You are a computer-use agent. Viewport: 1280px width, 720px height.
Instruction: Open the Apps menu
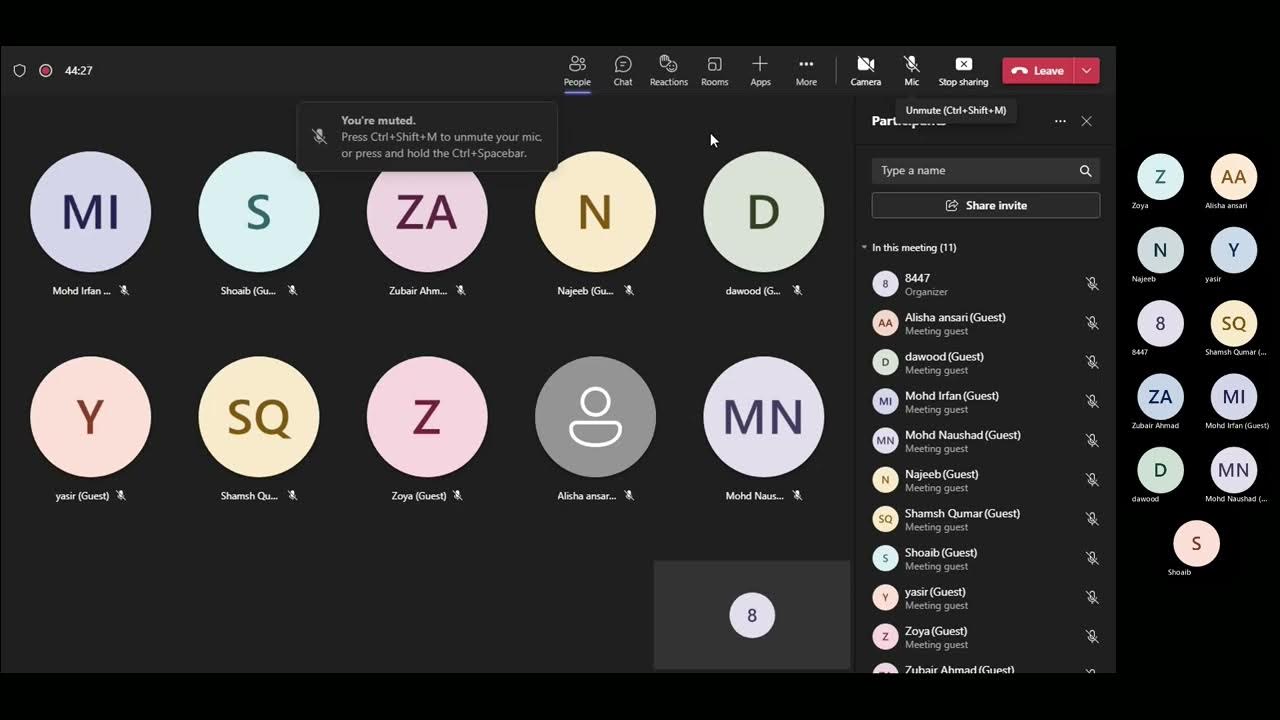[760, 71]
